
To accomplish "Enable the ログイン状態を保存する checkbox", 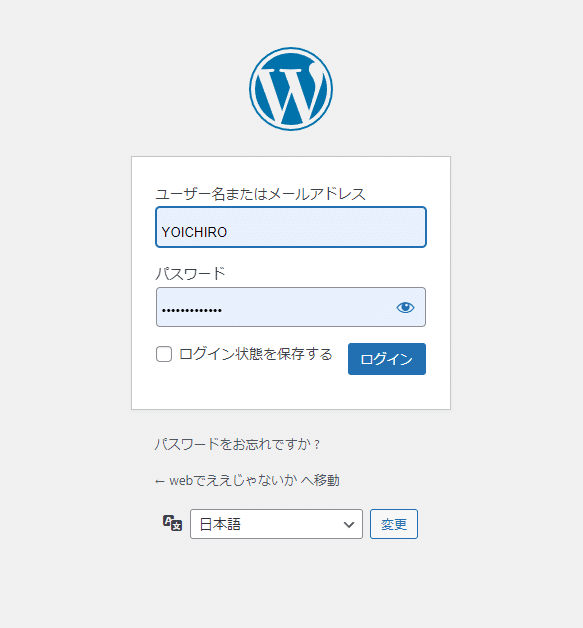I will tap(164, 354).
